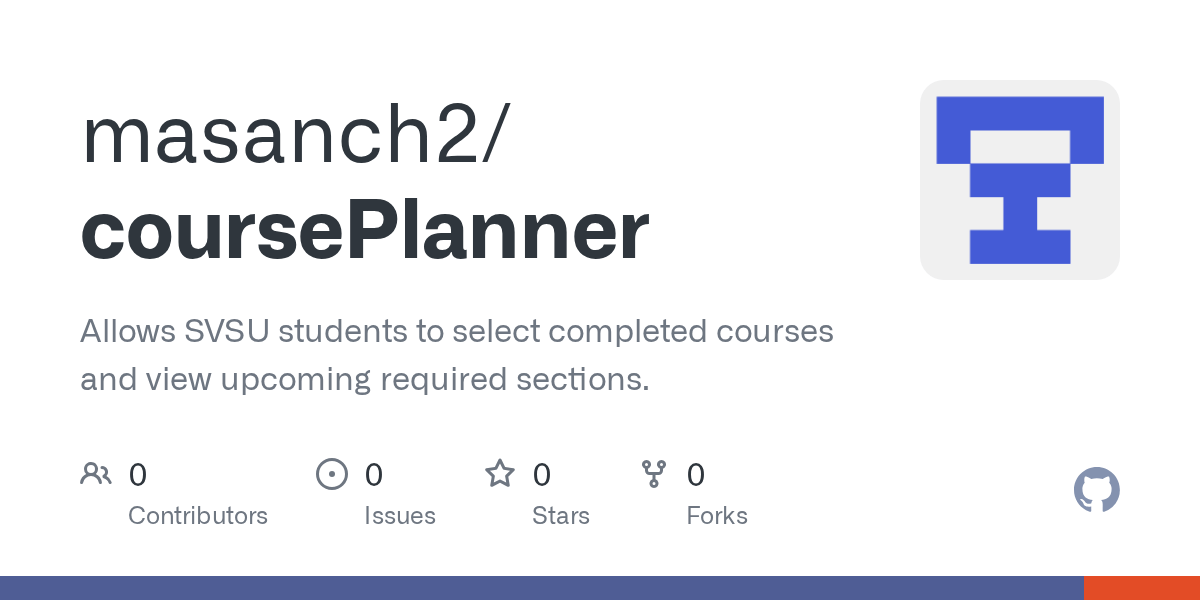Click the Stars star icon
The image size is (1200, 600).
click(x=500, y=474)
